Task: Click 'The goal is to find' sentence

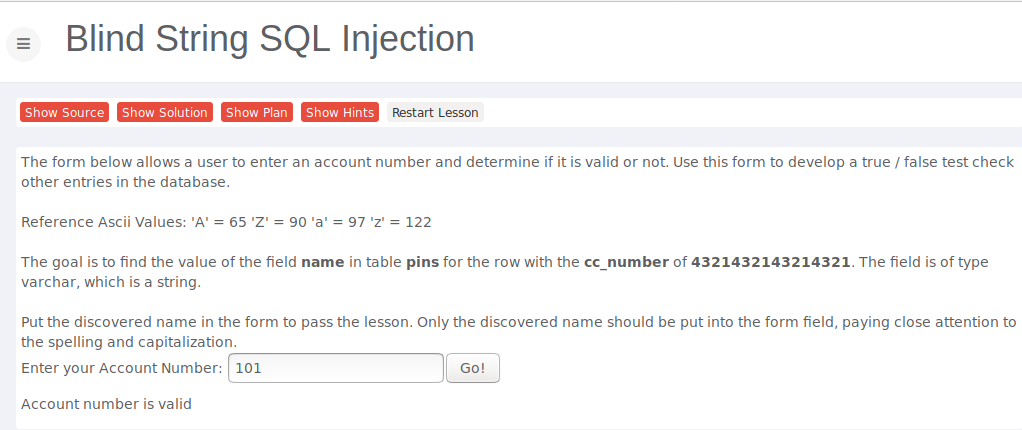Action: click(150, 262)
